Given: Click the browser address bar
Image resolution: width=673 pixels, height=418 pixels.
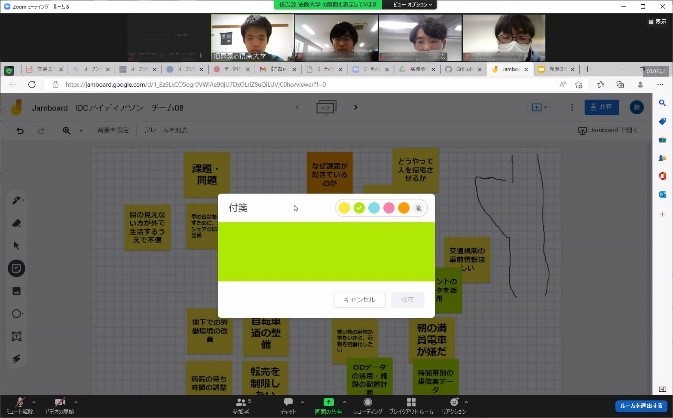Looking at the screenshot, I should point(300,85).
